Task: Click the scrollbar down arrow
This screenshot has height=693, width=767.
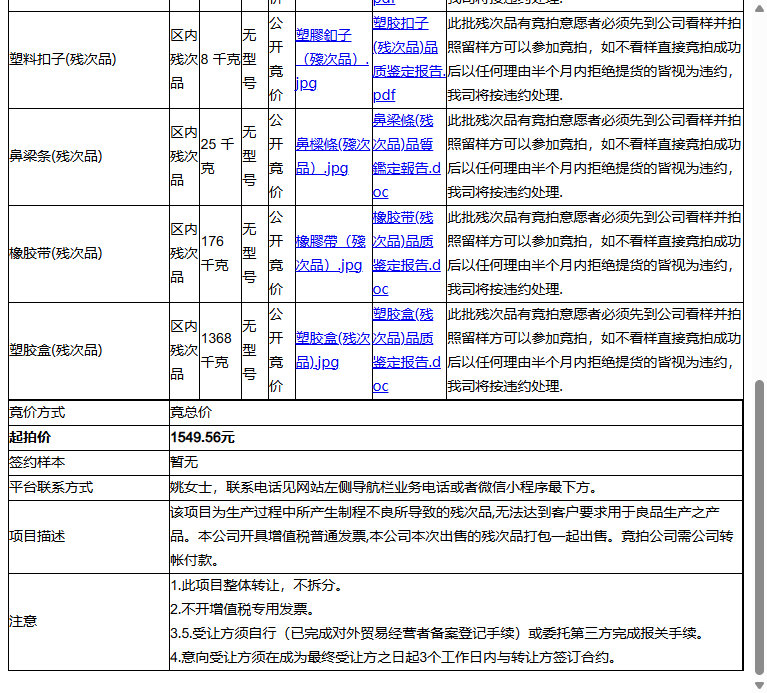Action: (x=759, y=685)
